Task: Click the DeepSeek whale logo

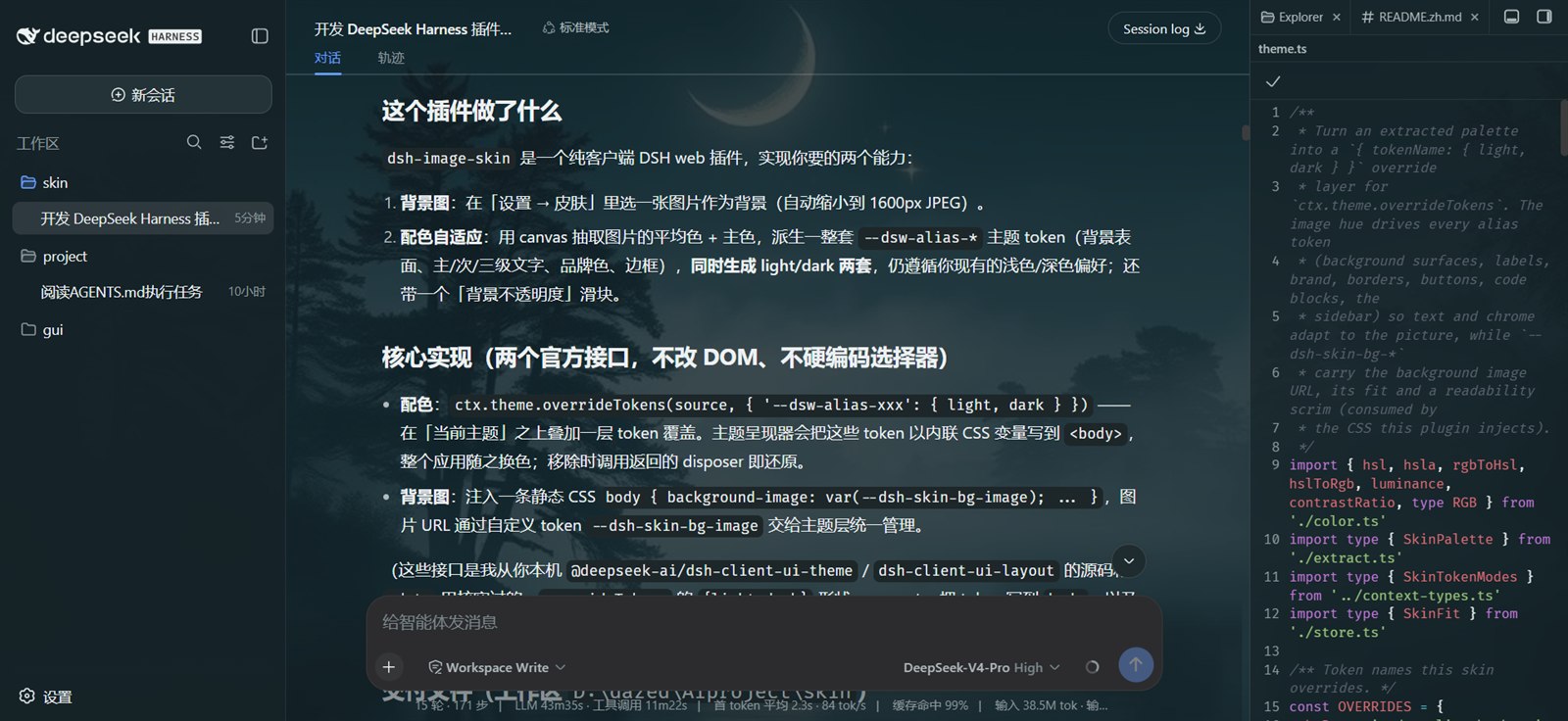Action: click(x=27, y=36)
